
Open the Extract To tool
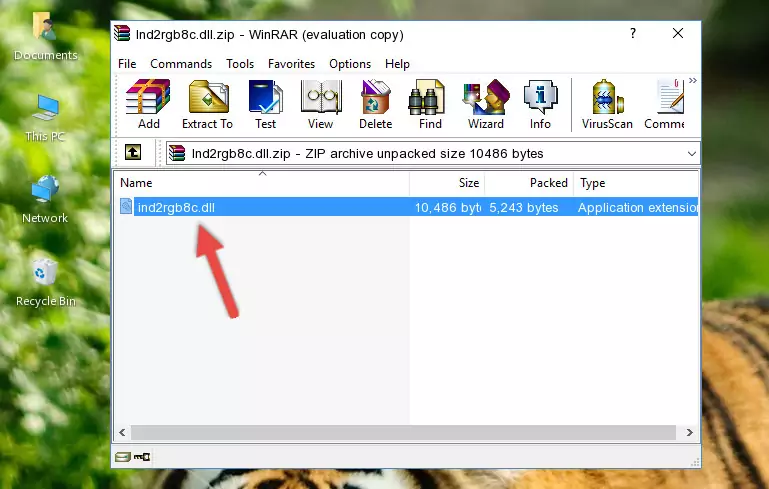207,104
